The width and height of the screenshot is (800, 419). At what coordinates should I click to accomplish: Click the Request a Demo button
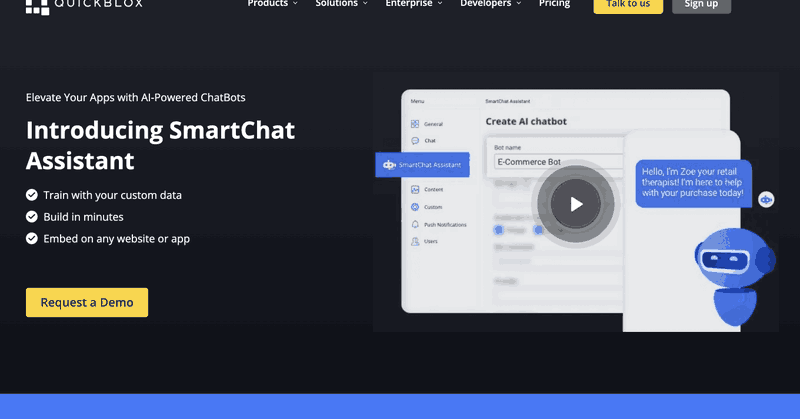(x=87, y=302)
